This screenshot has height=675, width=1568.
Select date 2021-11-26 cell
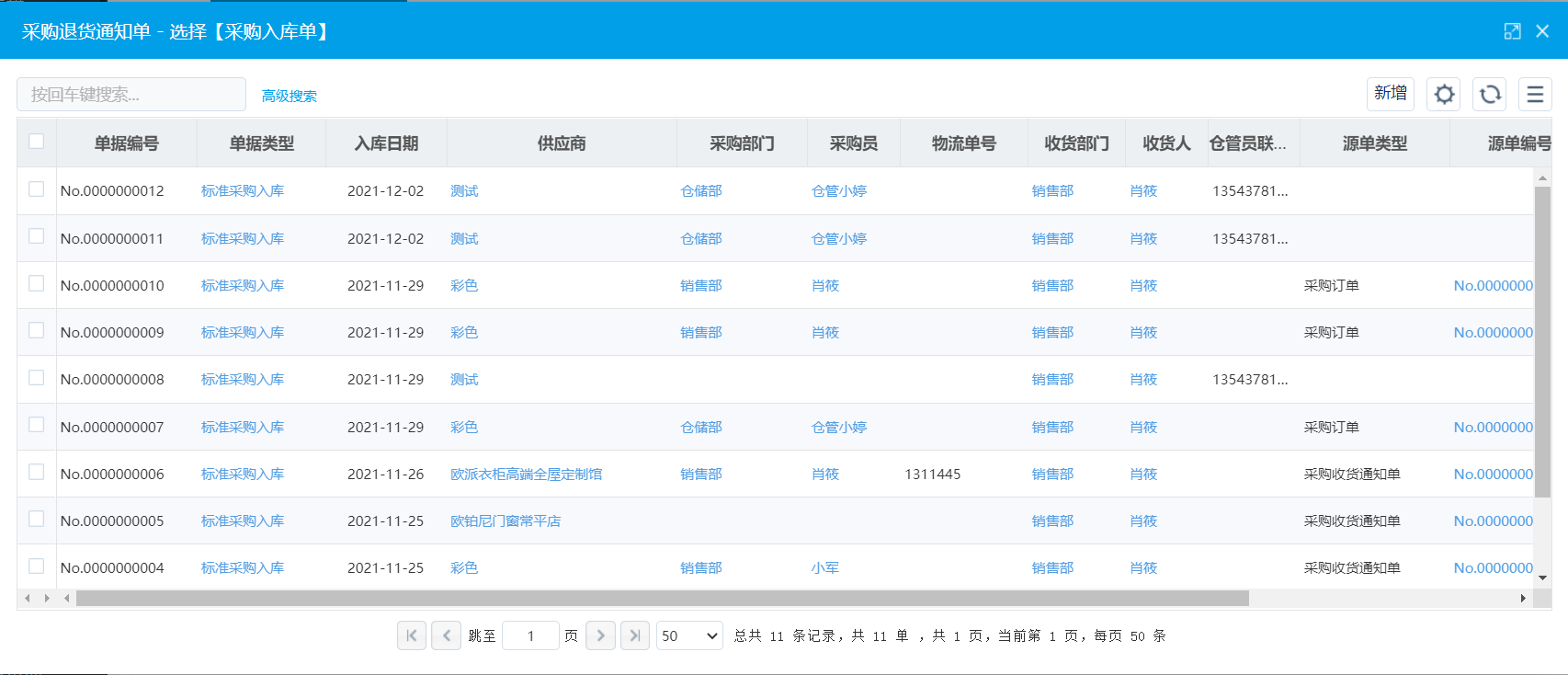click(386, 475)
